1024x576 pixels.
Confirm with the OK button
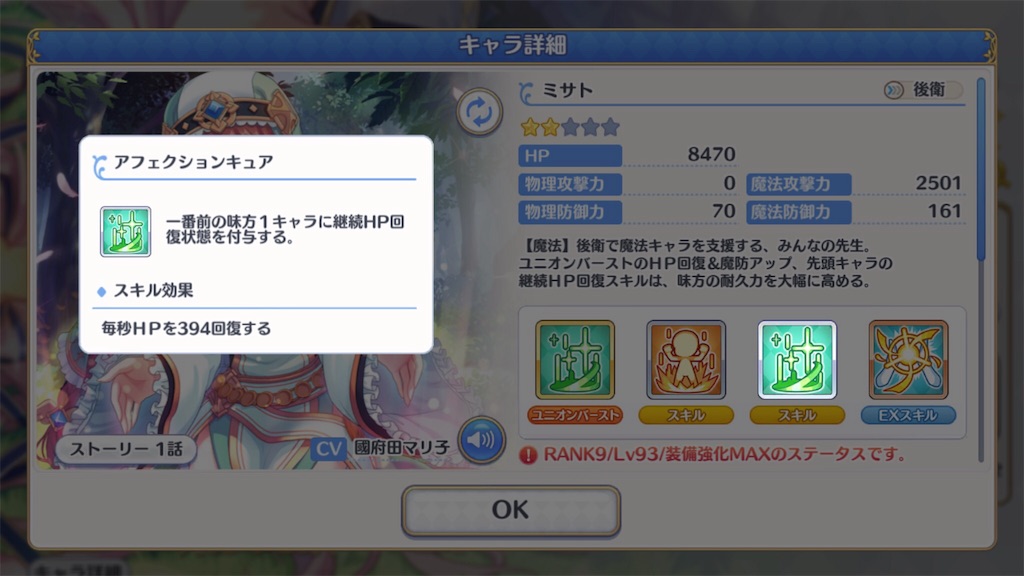[x=511, y=510]
